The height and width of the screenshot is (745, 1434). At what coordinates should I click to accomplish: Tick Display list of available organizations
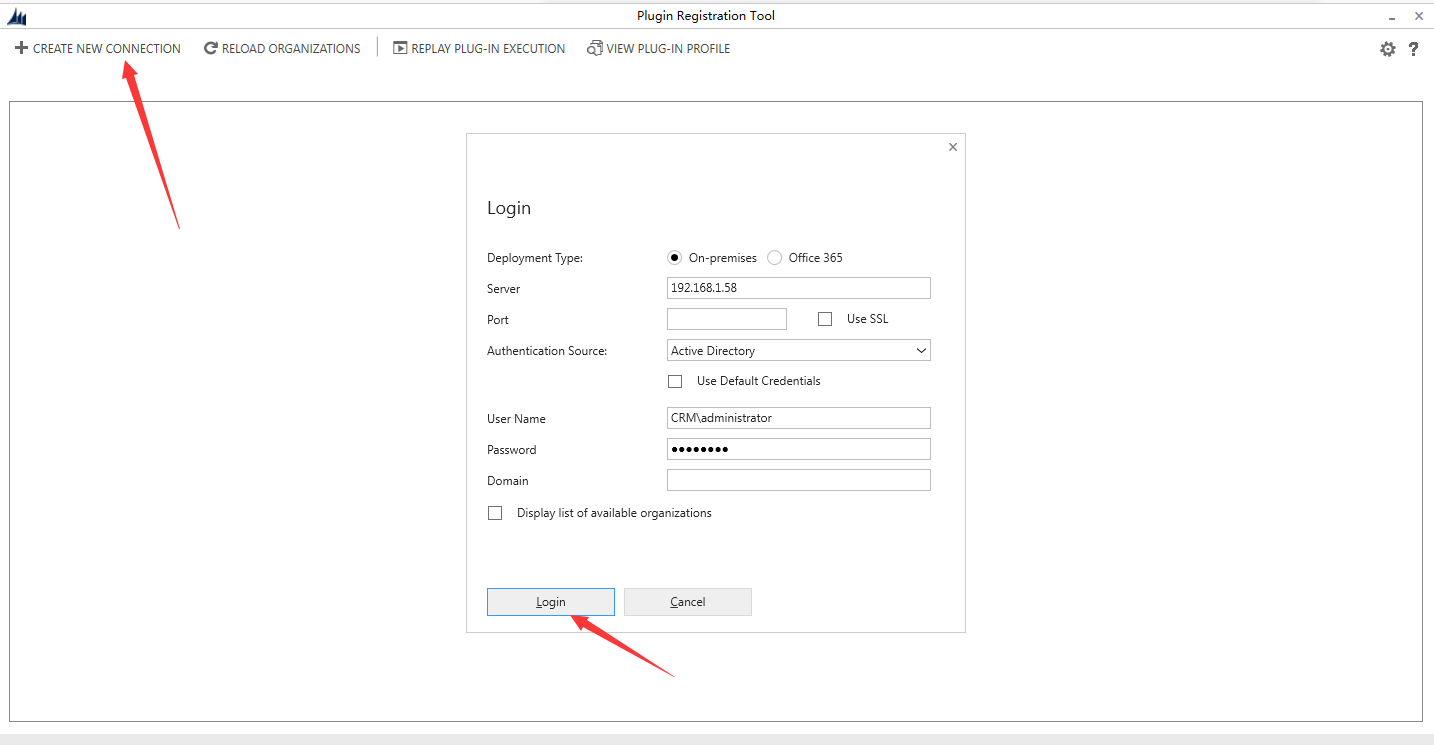click(495, 513)
